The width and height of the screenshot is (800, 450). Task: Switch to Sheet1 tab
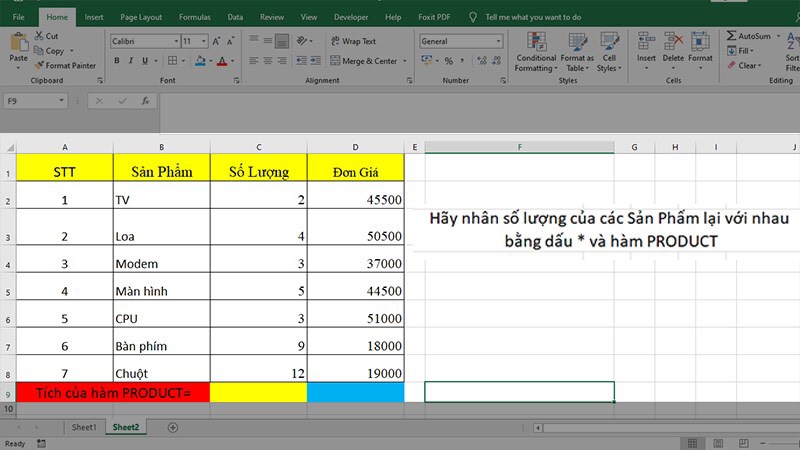(84, 428)
